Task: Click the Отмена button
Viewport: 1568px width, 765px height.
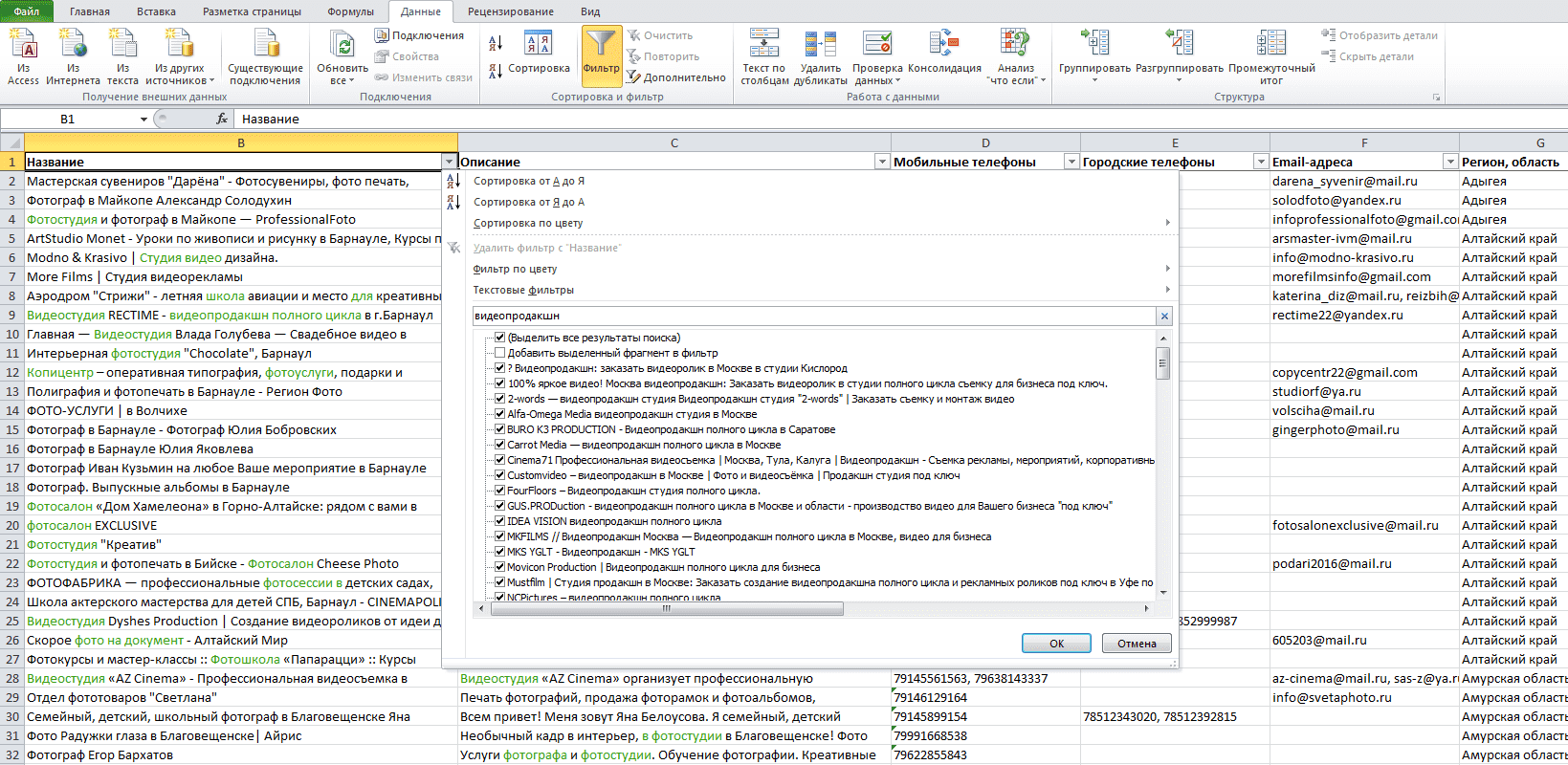Action: point(1137,644)
